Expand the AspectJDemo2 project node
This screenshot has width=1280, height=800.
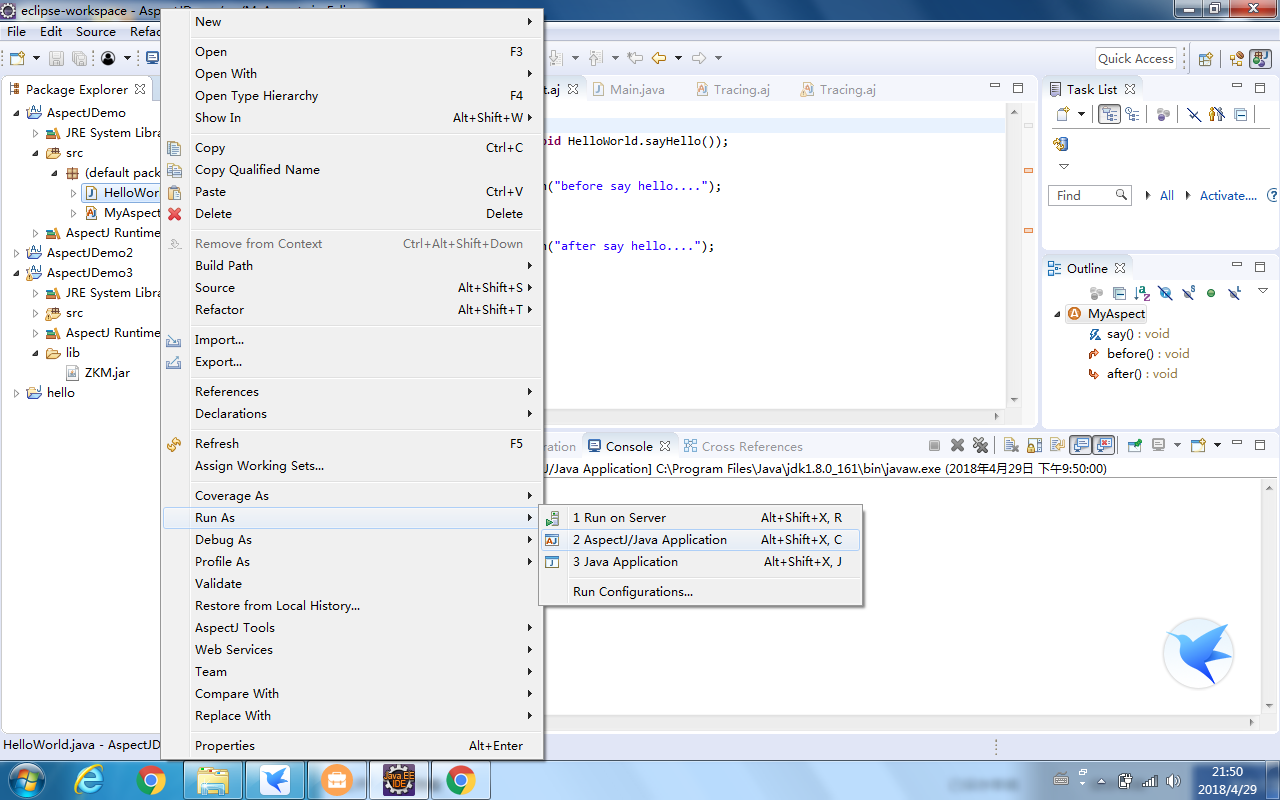pyautogui.click(x=16, y=253)
